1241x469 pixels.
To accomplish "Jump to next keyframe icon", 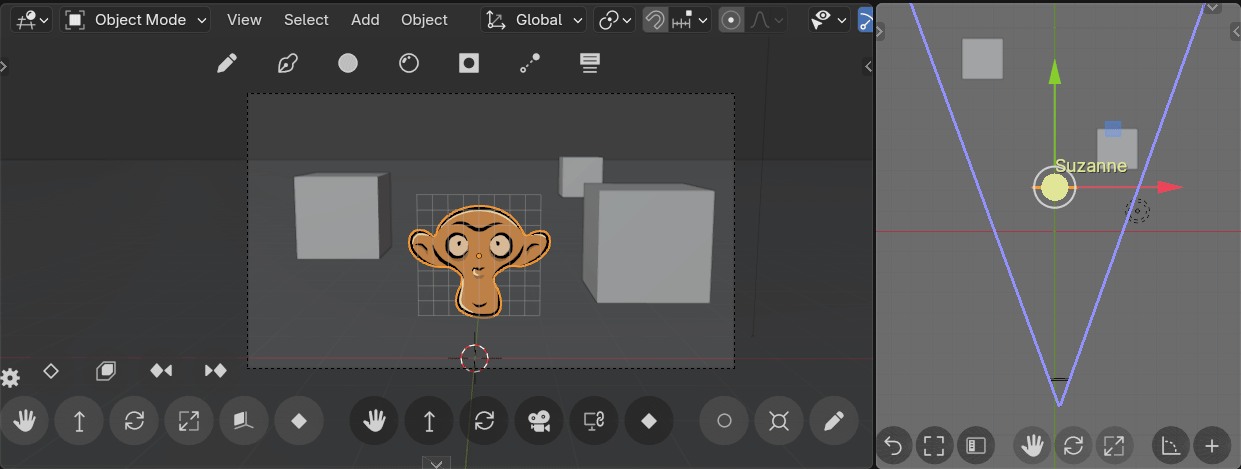I will pos(215,371).
